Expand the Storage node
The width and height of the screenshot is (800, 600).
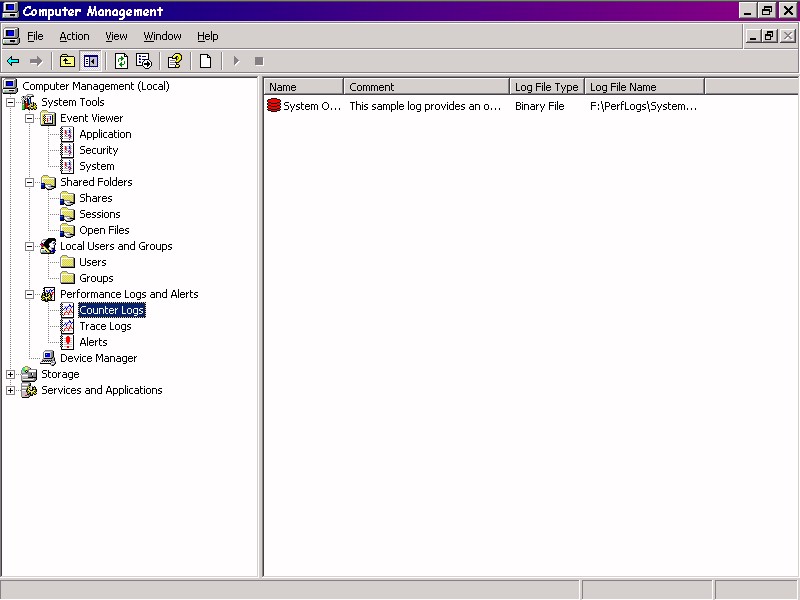(x=10, y=374)
